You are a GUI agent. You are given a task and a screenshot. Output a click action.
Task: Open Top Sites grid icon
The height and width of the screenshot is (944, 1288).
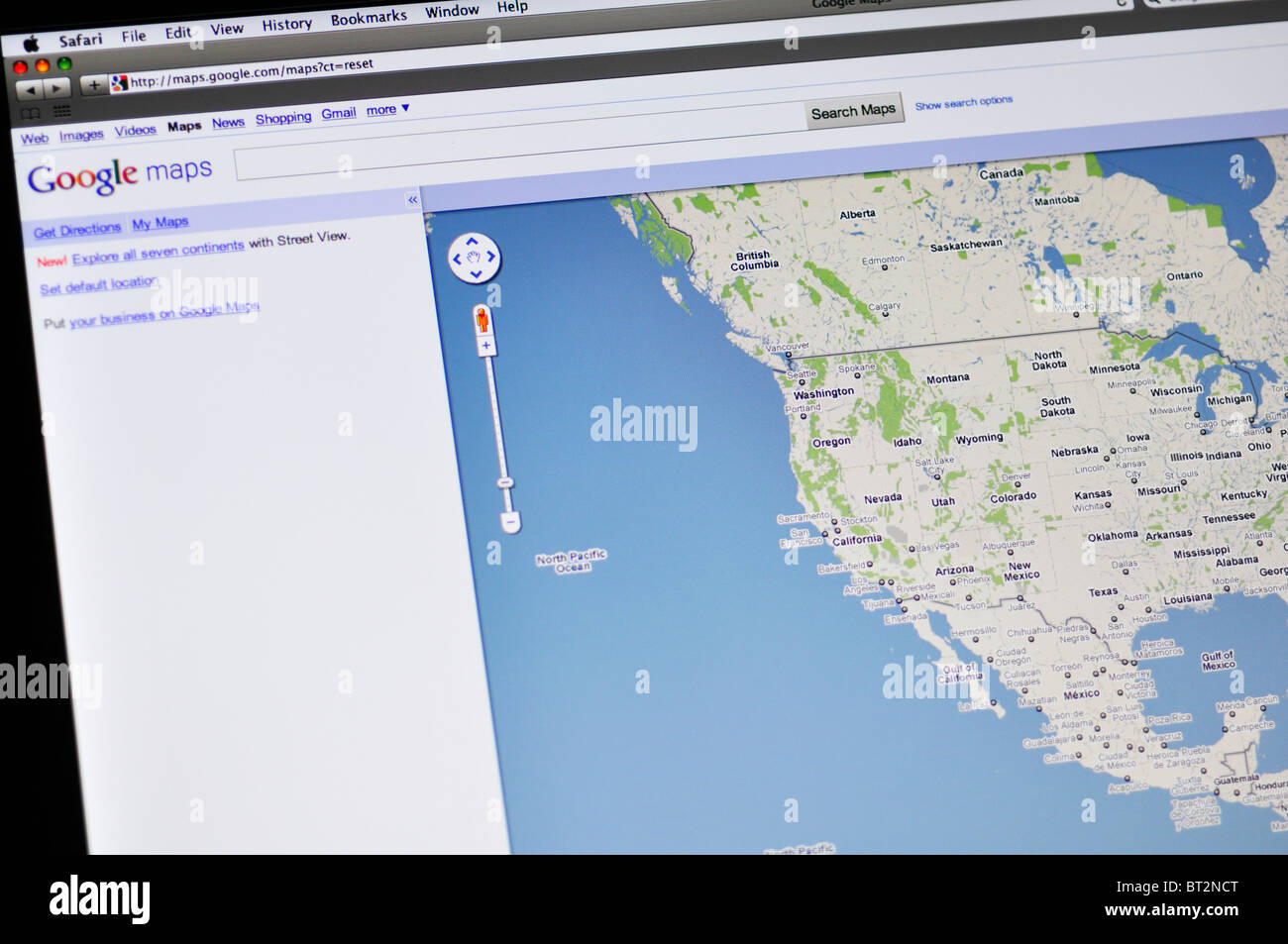tap(61, 112)
